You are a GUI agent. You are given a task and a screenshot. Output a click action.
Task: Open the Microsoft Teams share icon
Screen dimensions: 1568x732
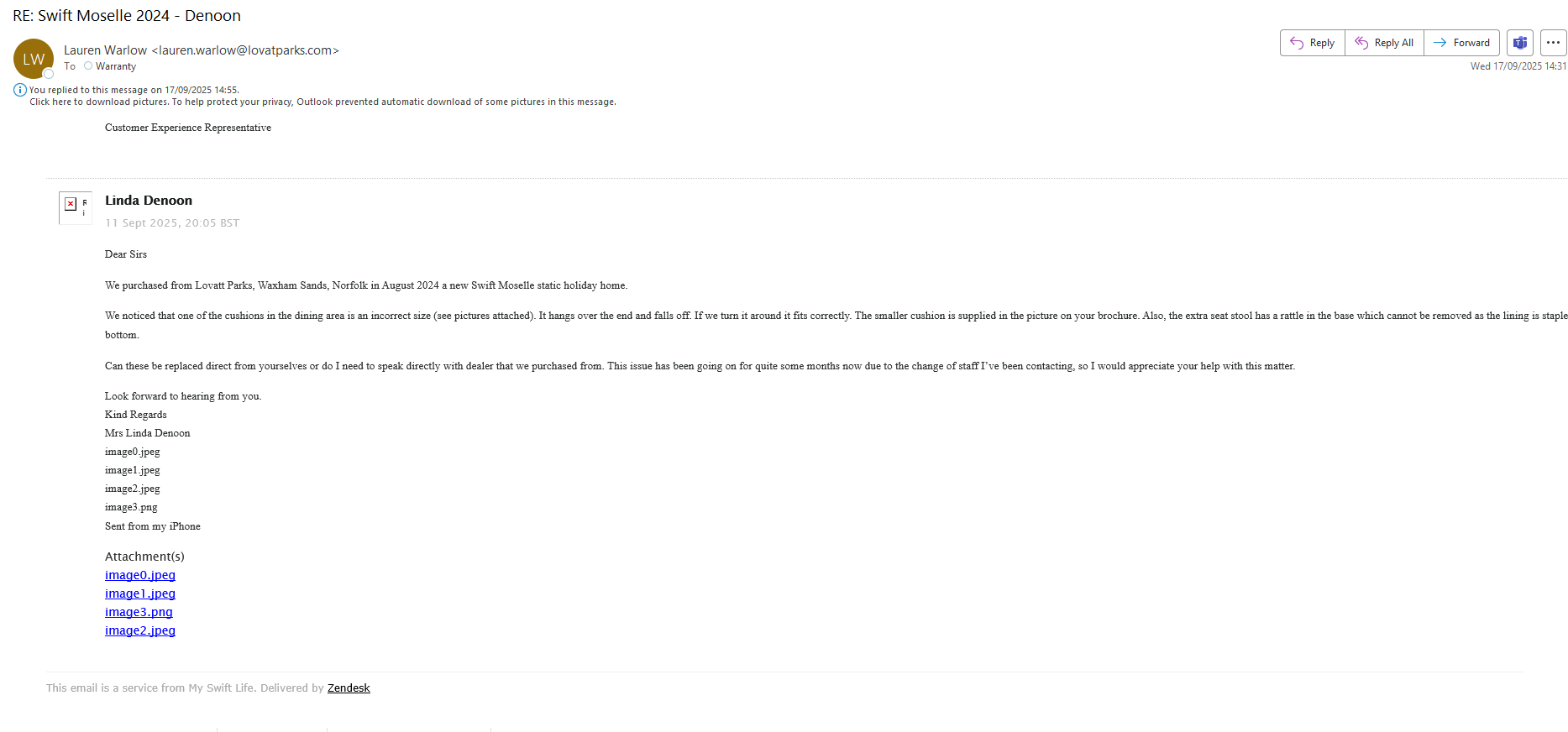pos(1519,43)
